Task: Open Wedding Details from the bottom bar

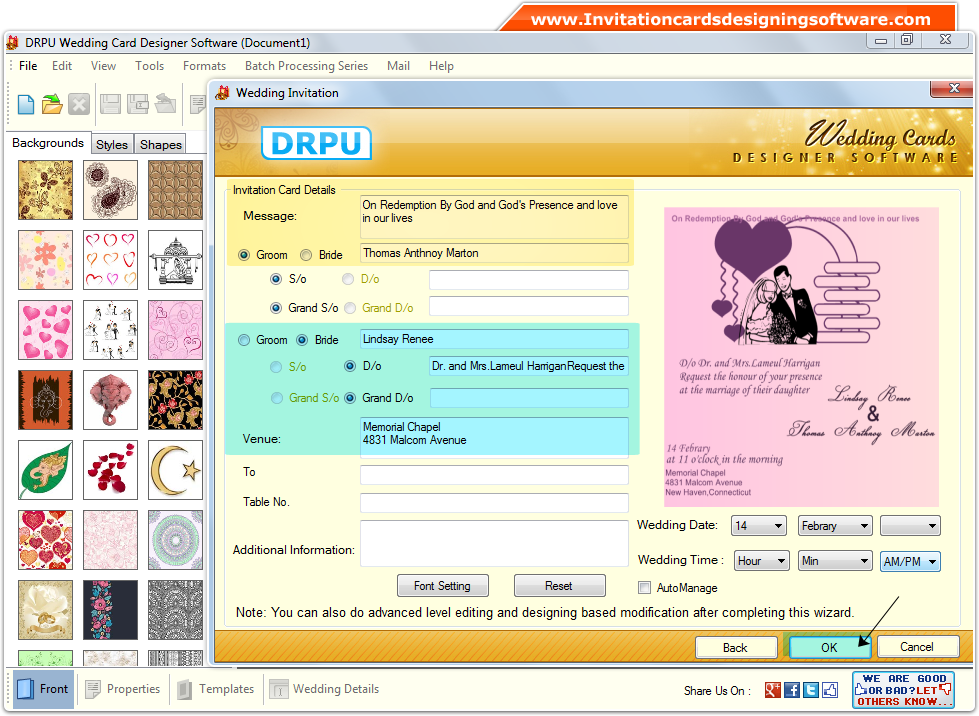Action: point(325,689)
